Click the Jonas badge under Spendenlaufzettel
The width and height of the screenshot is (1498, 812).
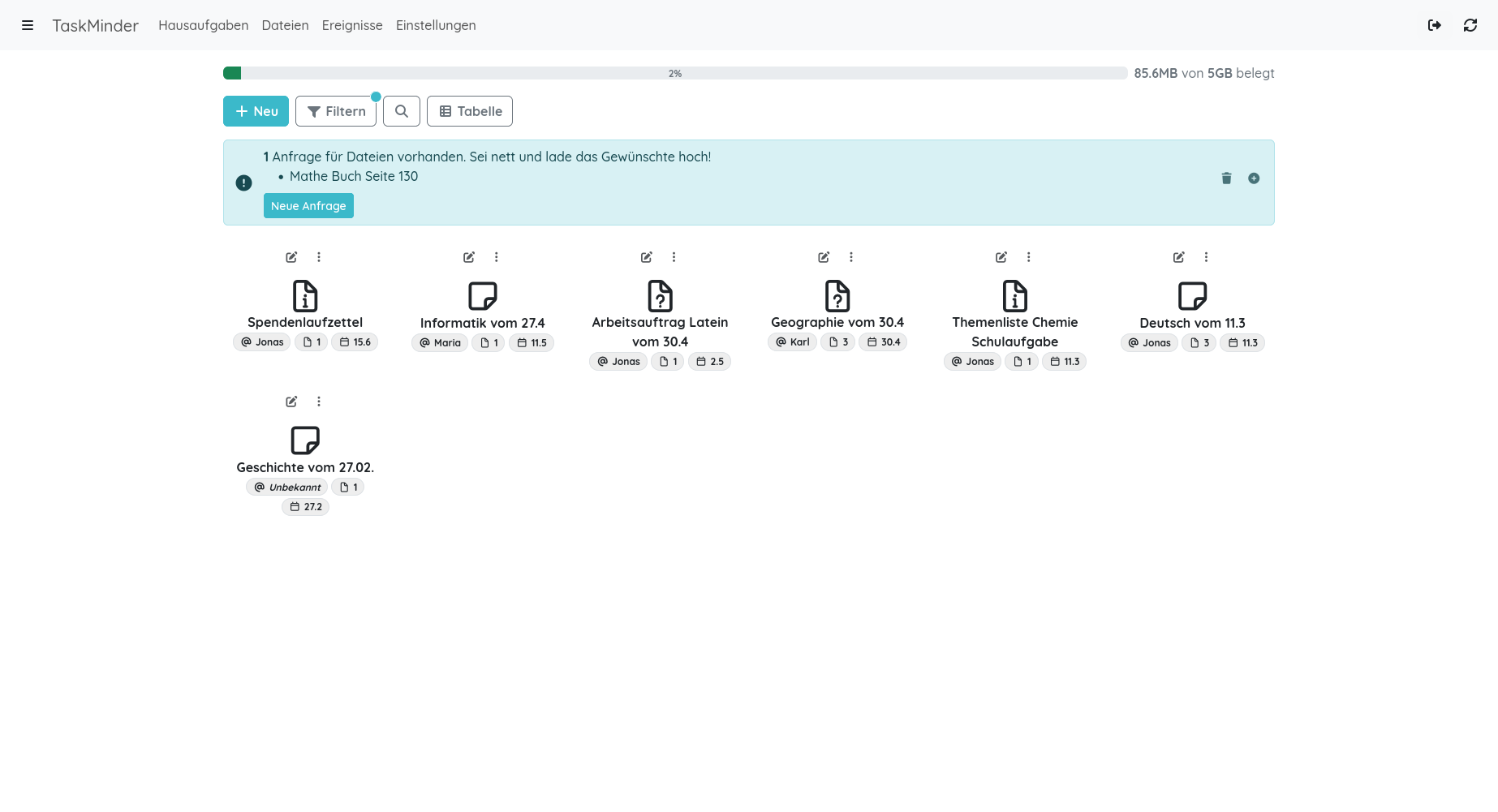pos(262,342)
